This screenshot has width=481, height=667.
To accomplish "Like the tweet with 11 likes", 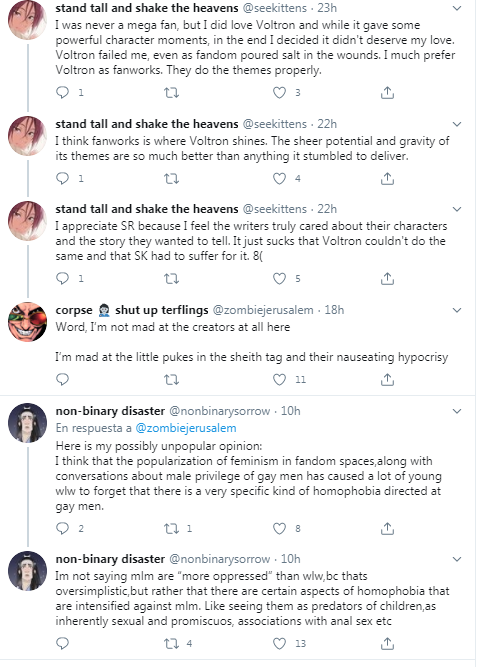I will (x=279, y=379).
